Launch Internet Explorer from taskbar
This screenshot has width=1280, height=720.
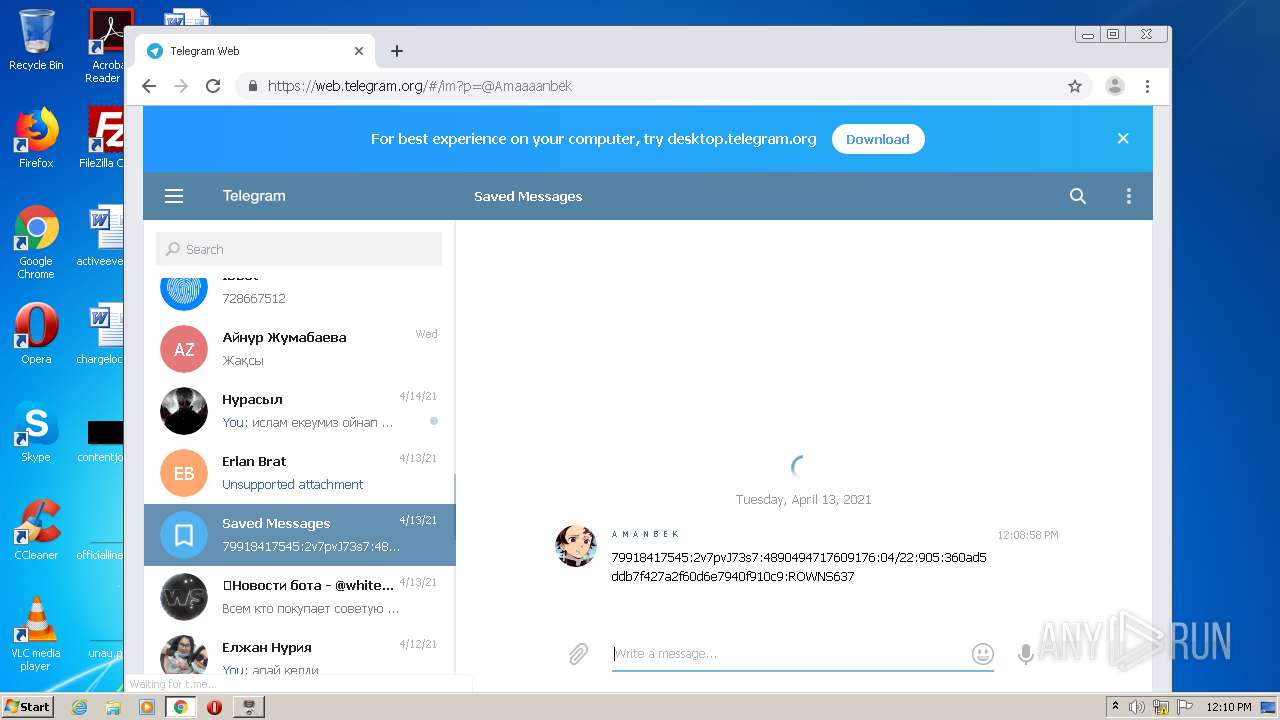79,707
